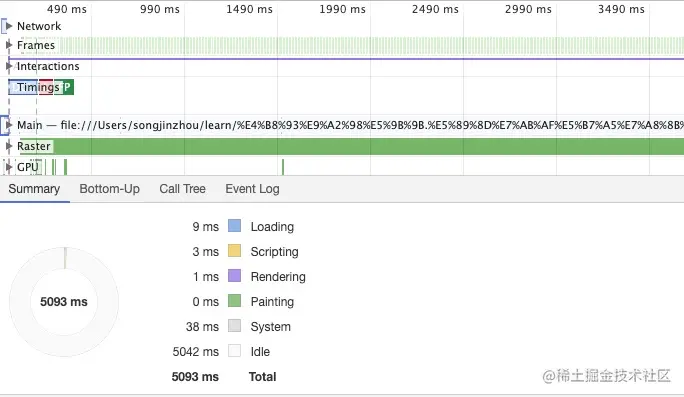Switch to the Event Log tab

pyautogui.click(x=252, y=189)
